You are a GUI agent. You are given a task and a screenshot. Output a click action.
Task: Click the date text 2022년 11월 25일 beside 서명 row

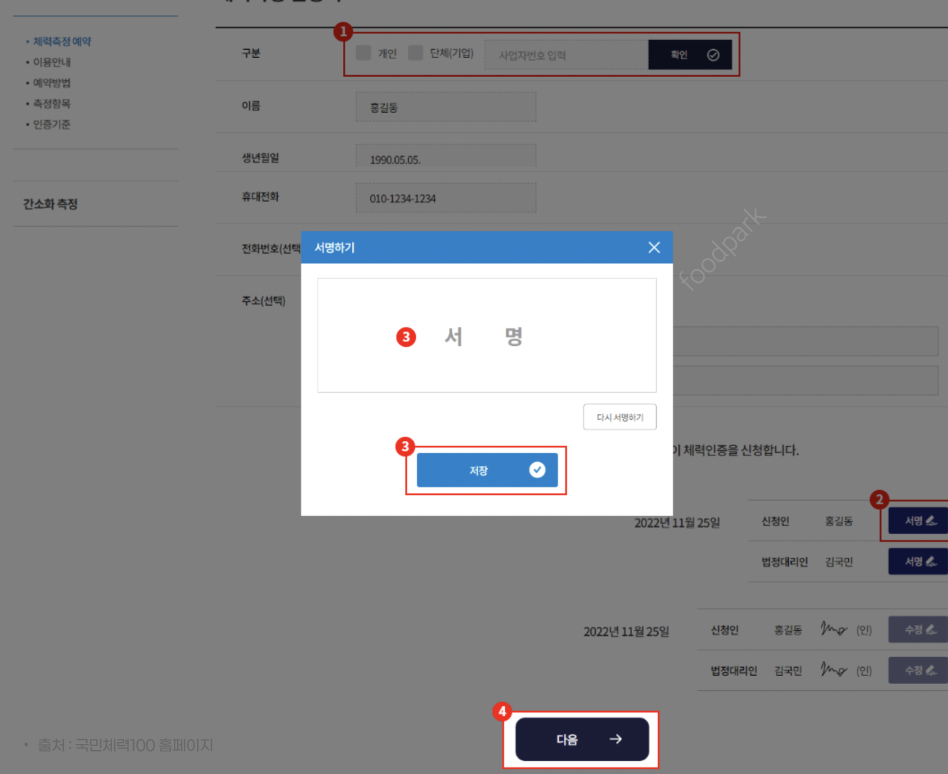coord(677,522)
